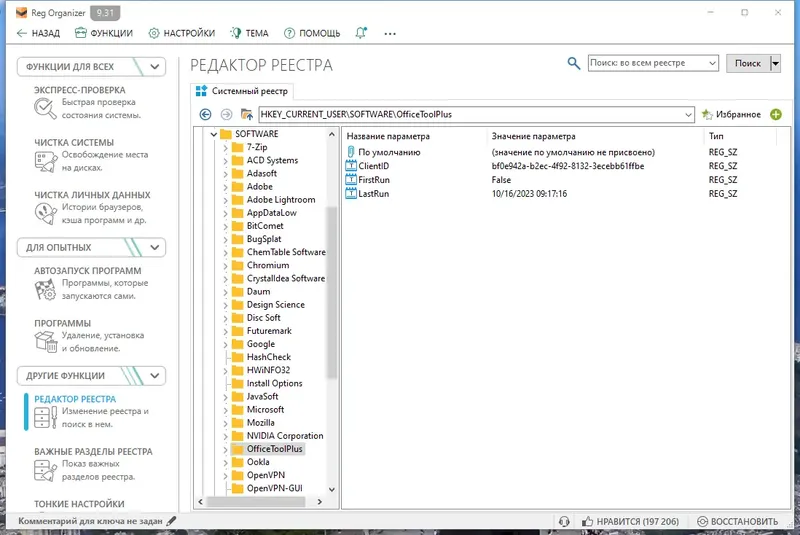
Task: Click Нравится like button
Action: [630, 521]
